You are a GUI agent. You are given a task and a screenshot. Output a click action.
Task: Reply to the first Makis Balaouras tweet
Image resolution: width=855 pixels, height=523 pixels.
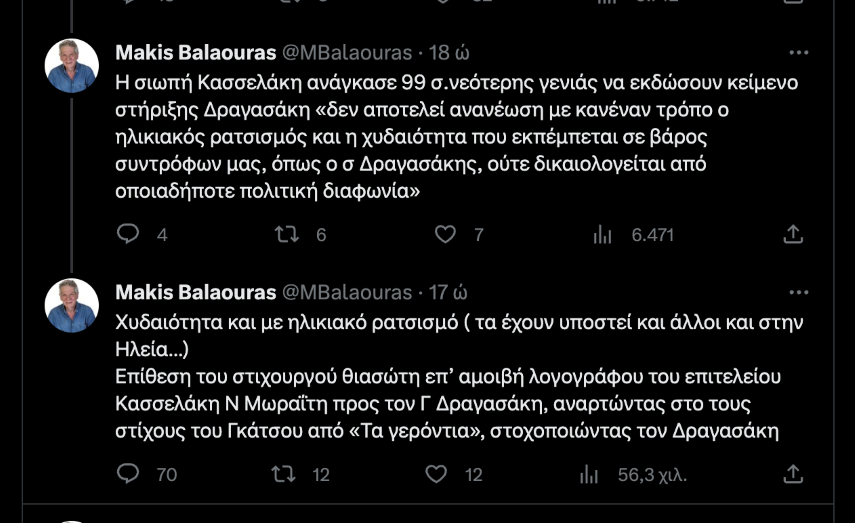128,235
